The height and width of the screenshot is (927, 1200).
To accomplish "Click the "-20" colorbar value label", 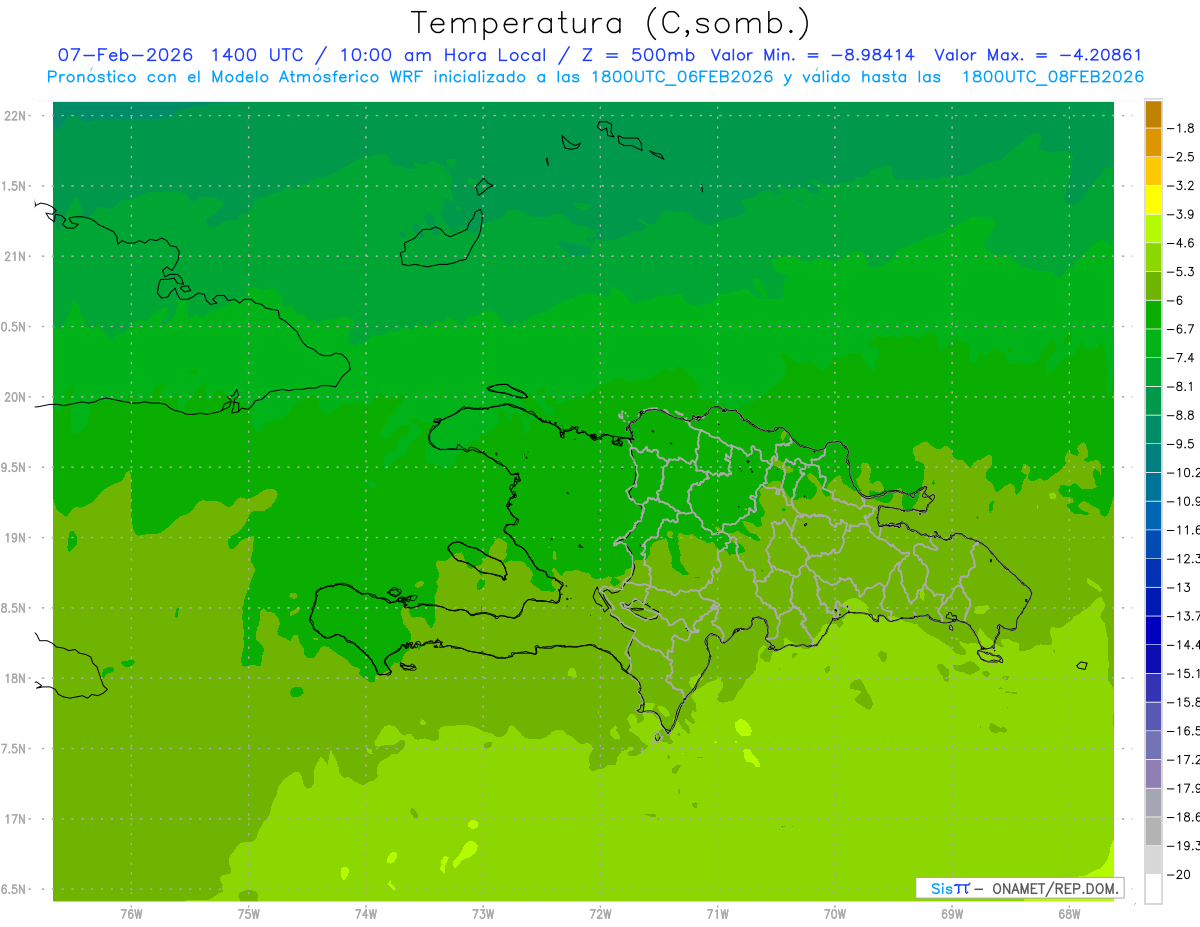I will click(x=1178, y=874).
